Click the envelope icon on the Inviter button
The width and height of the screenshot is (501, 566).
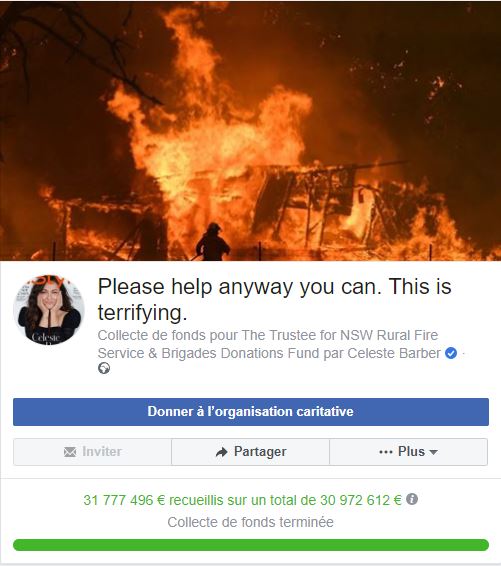pyautogui.click(x=70, y=452)
